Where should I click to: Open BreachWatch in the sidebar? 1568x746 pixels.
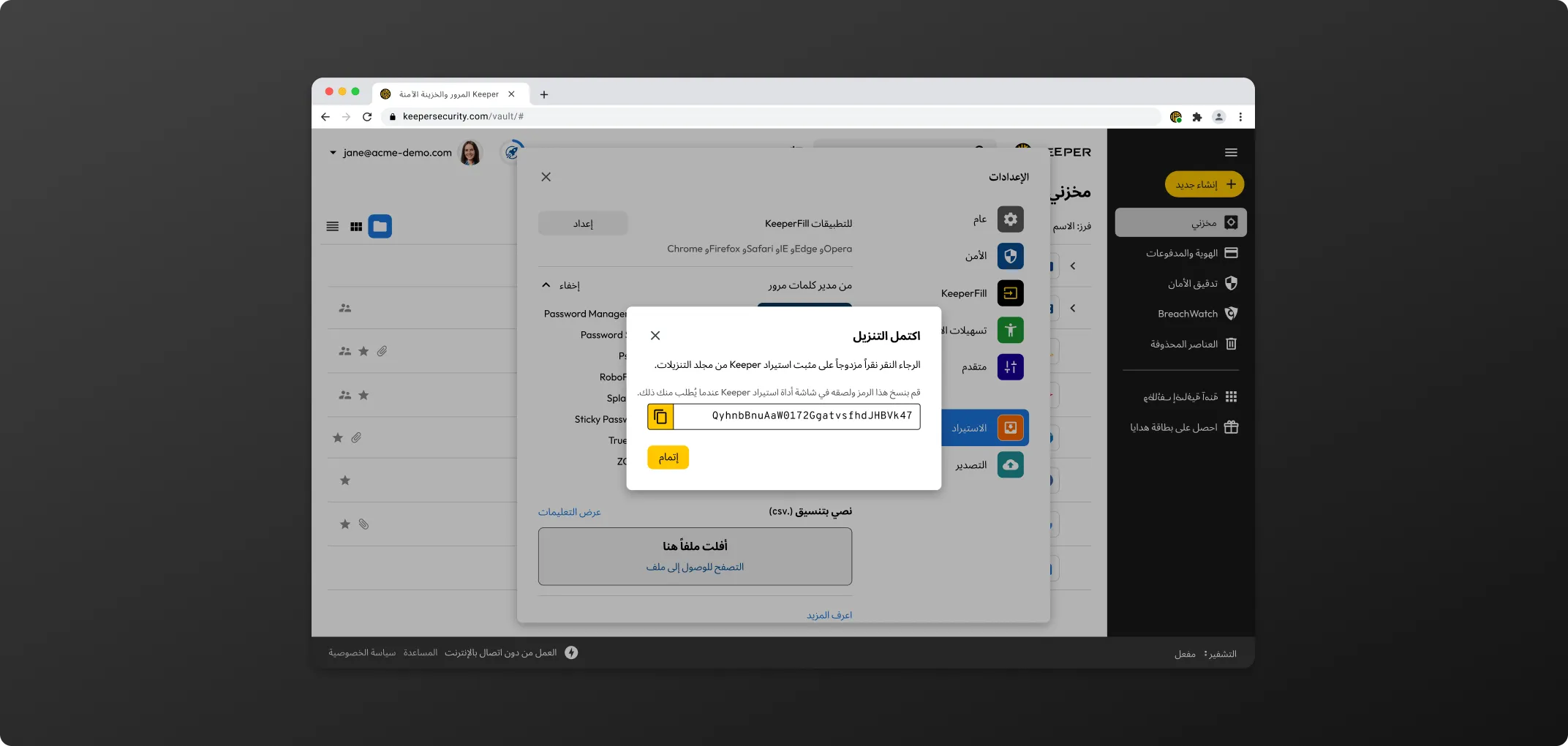click(1197, 314)
